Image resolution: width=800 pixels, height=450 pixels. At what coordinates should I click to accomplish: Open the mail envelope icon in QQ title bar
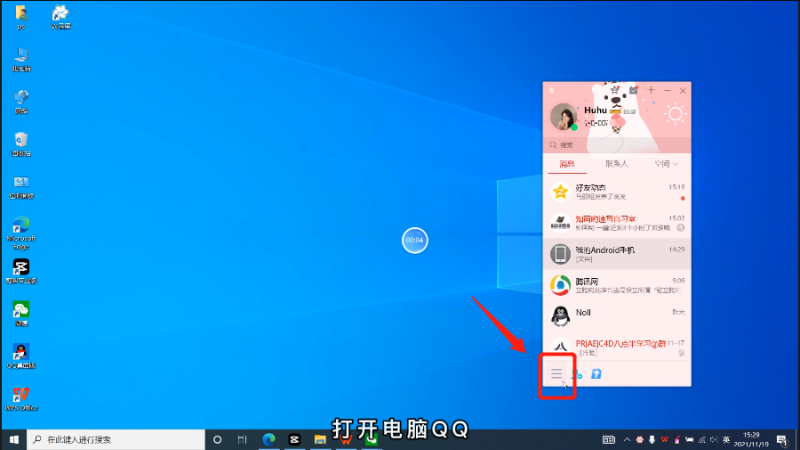(633, 90)
